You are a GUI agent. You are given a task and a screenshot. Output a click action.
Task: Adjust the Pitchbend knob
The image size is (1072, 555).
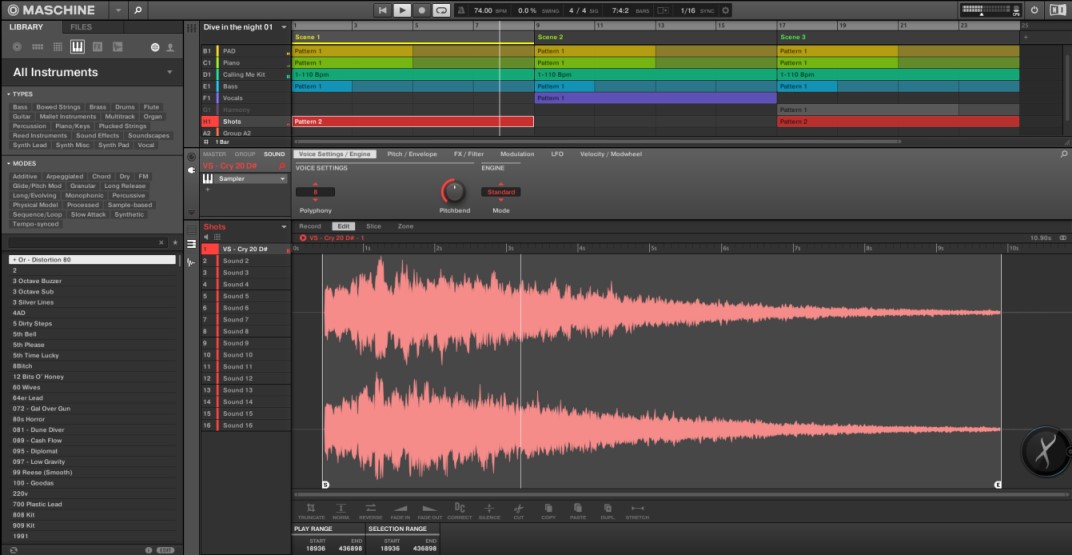453,191
